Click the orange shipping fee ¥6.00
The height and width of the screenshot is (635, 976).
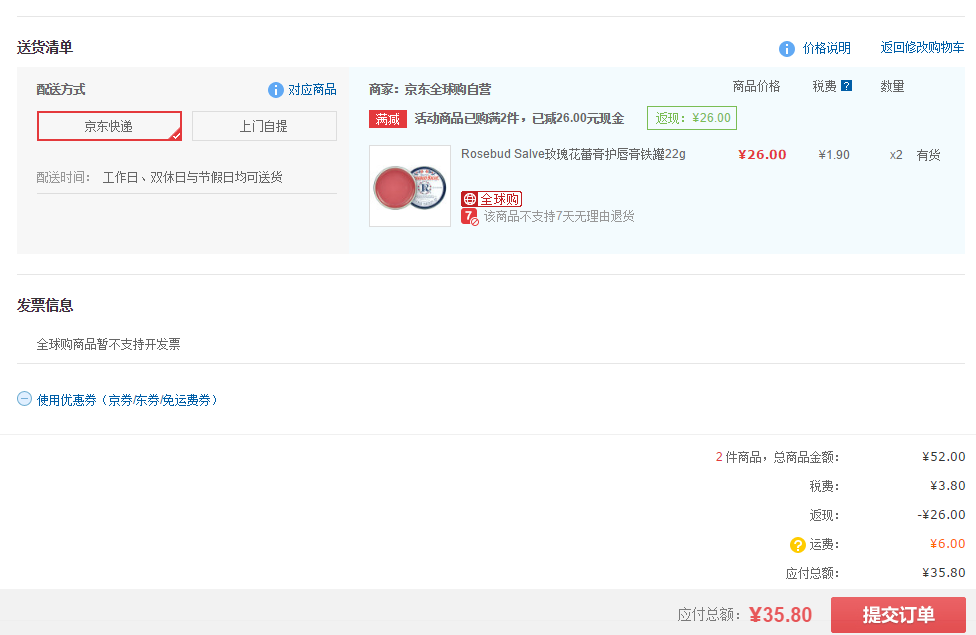947,543
